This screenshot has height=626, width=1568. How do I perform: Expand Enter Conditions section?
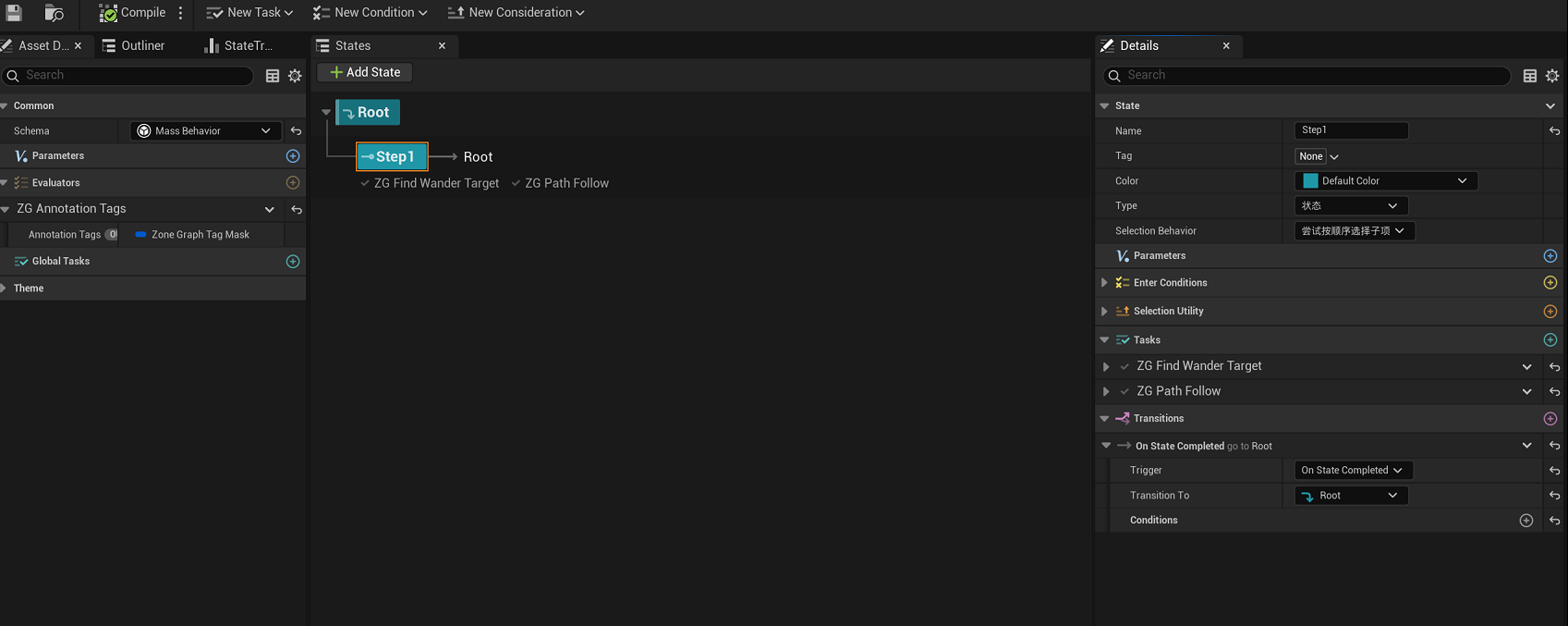click(x=1104, y=283)
